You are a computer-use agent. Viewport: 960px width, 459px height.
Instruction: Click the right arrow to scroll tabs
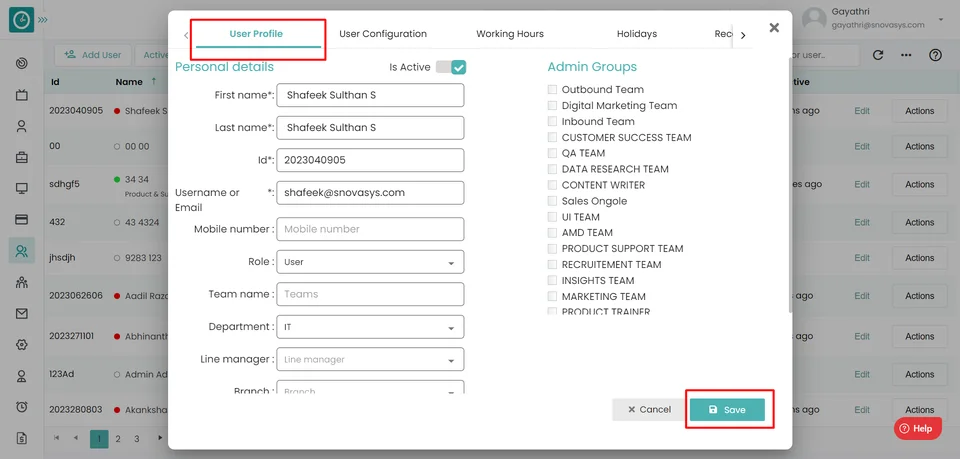742,35
